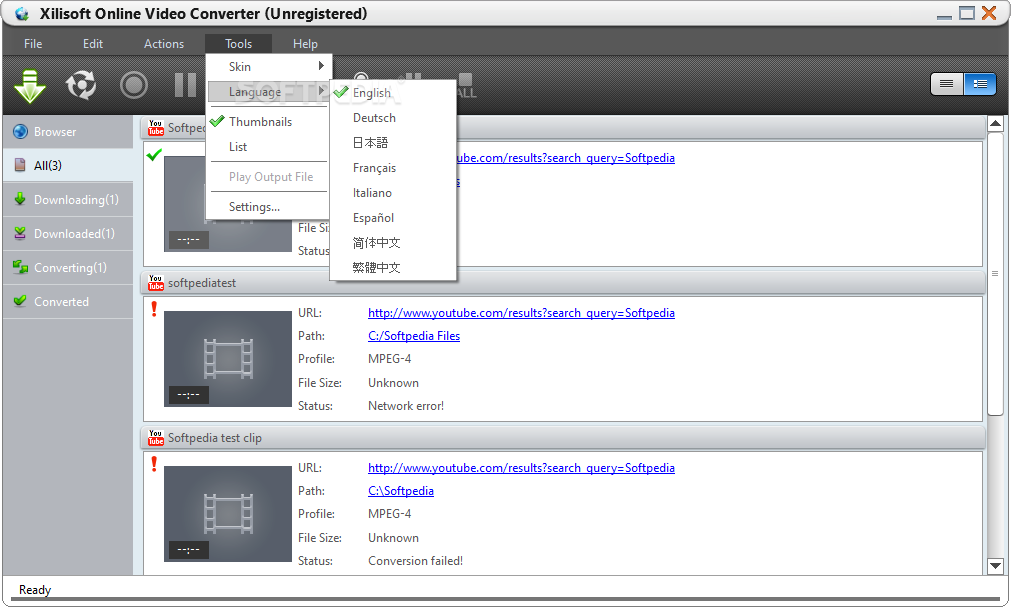
Task: Select the Downloaded(1) sidebar category
Action: tap(68, 234)
